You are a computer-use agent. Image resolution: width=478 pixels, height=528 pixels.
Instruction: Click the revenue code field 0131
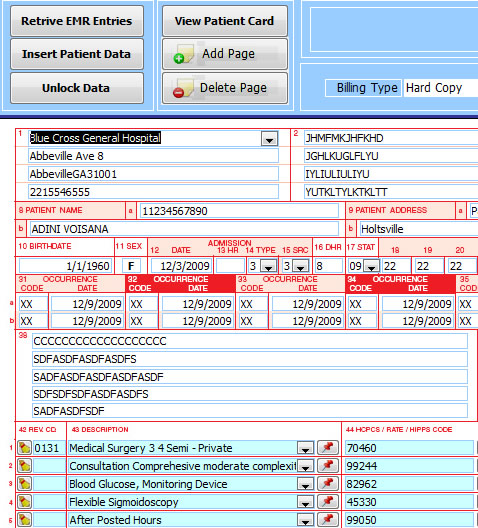point(49,448)
